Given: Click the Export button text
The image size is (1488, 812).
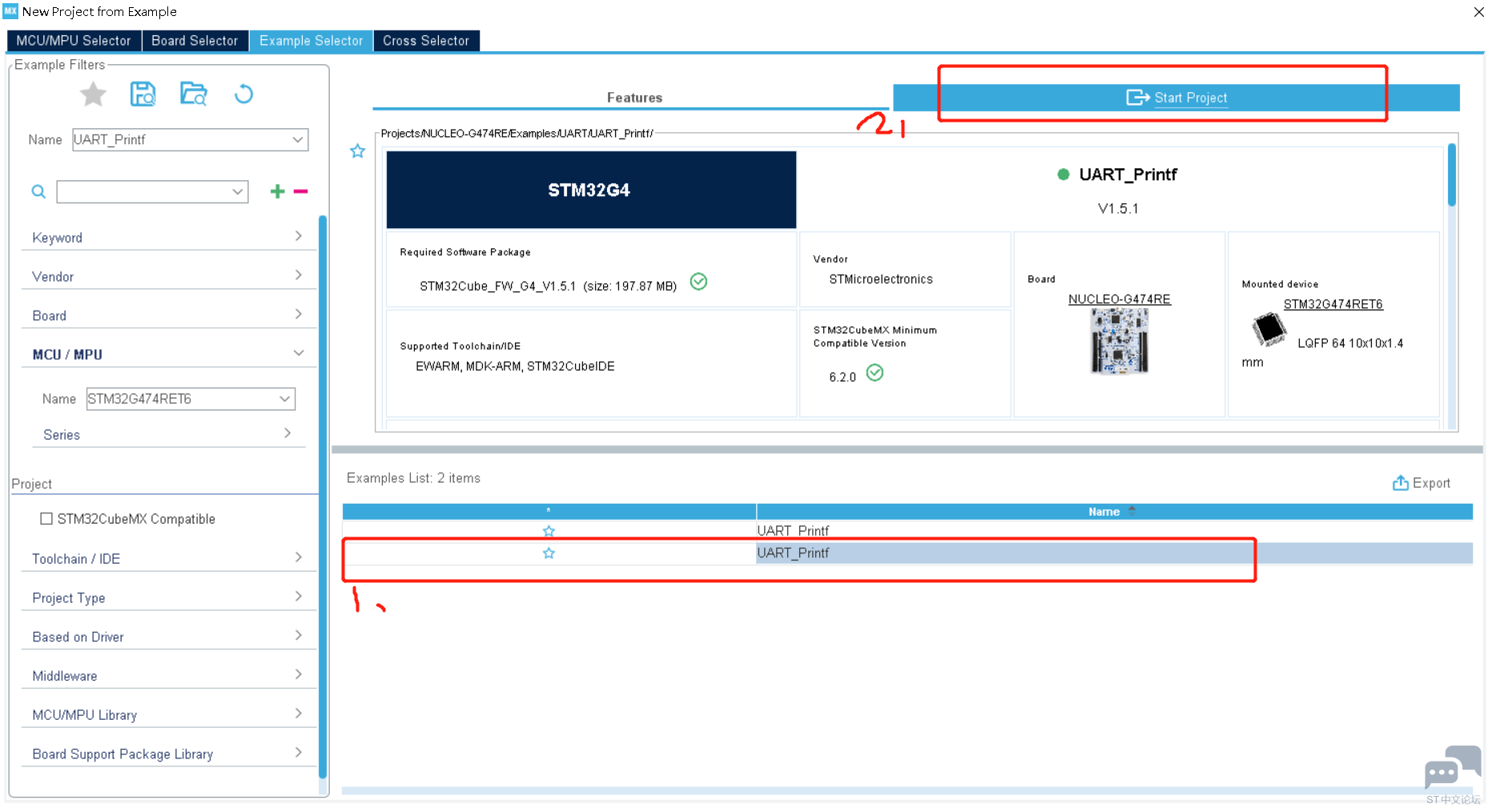Looking at the screenshot, I should (1431, 483).
